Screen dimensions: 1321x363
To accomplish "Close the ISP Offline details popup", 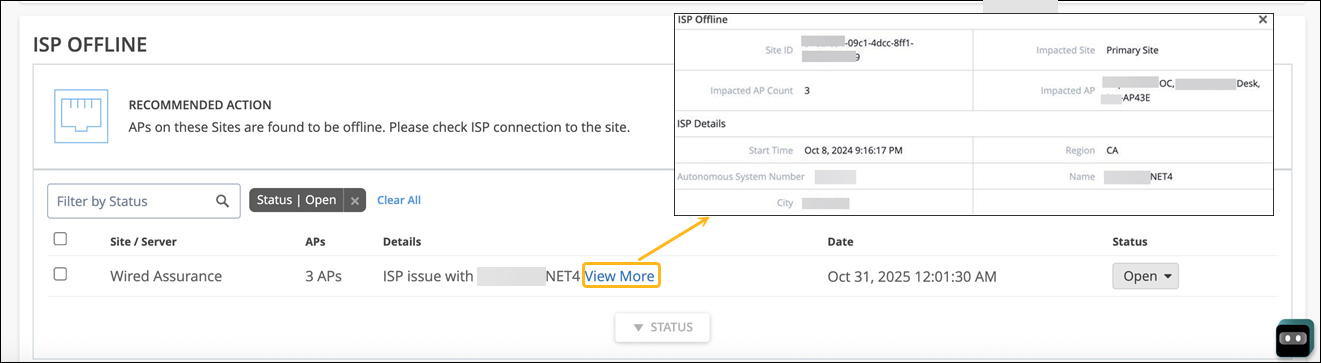I will point(1263,19).
